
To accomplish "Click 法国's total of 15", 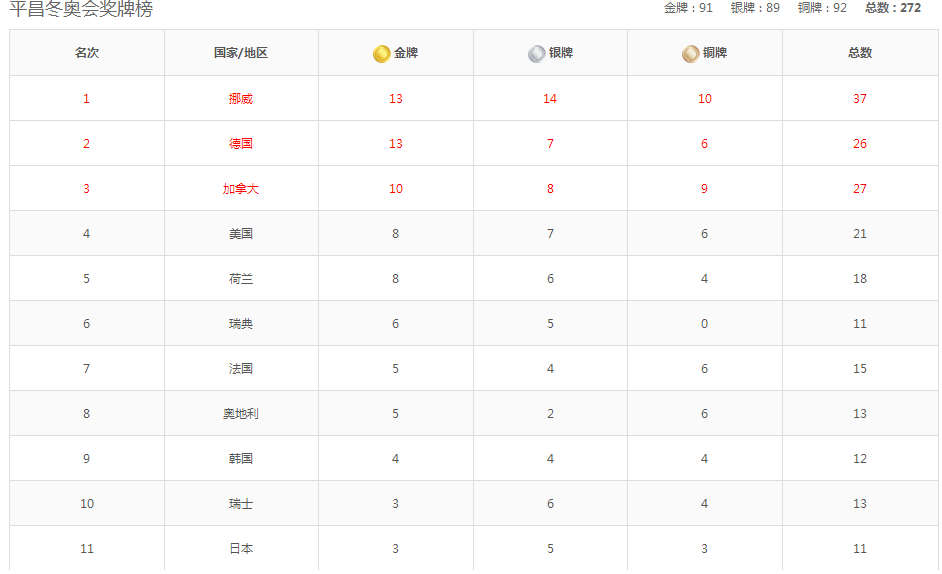I will 860,368.
